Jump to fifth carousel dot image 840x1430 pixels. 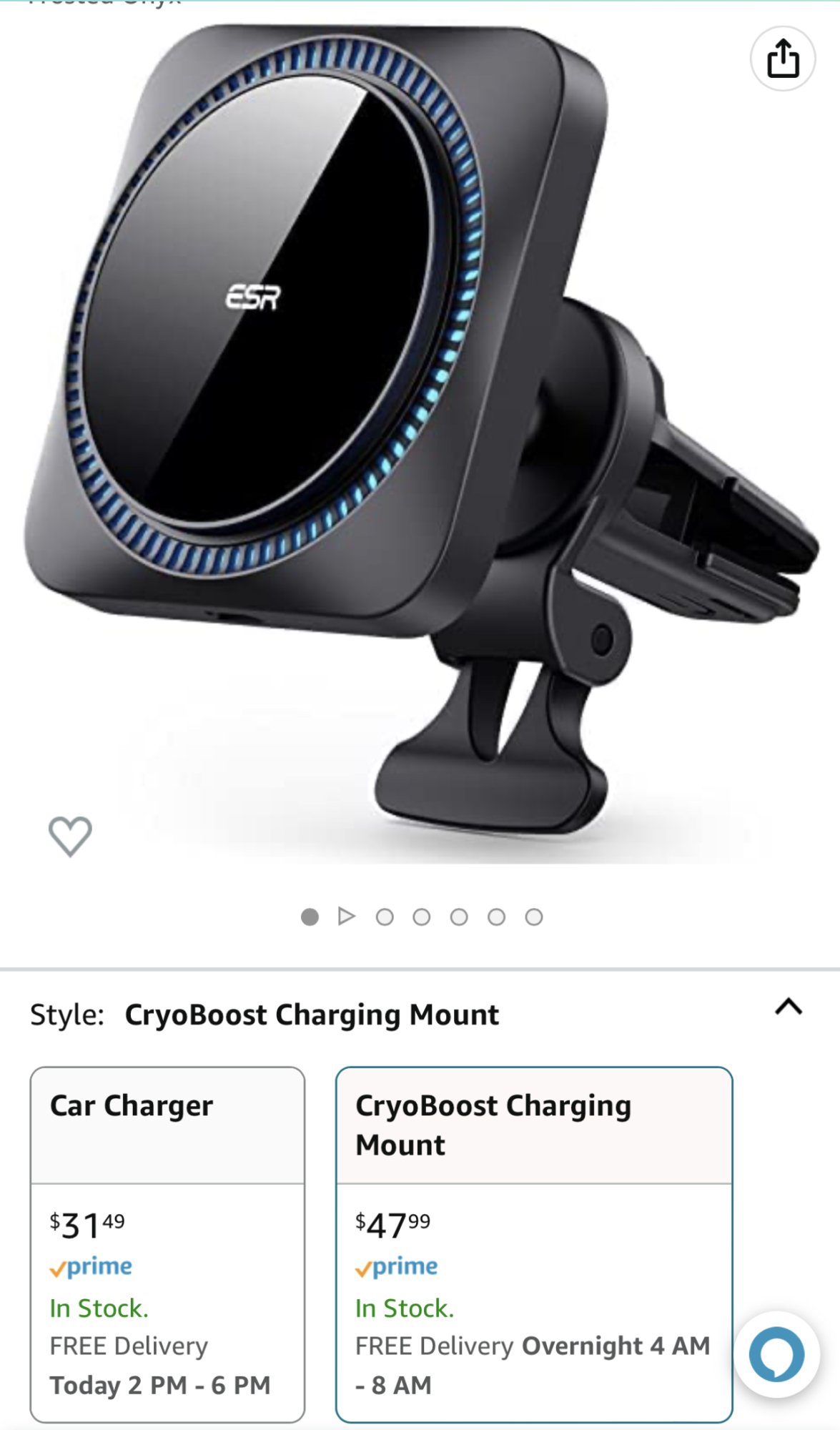click(459, 917)
